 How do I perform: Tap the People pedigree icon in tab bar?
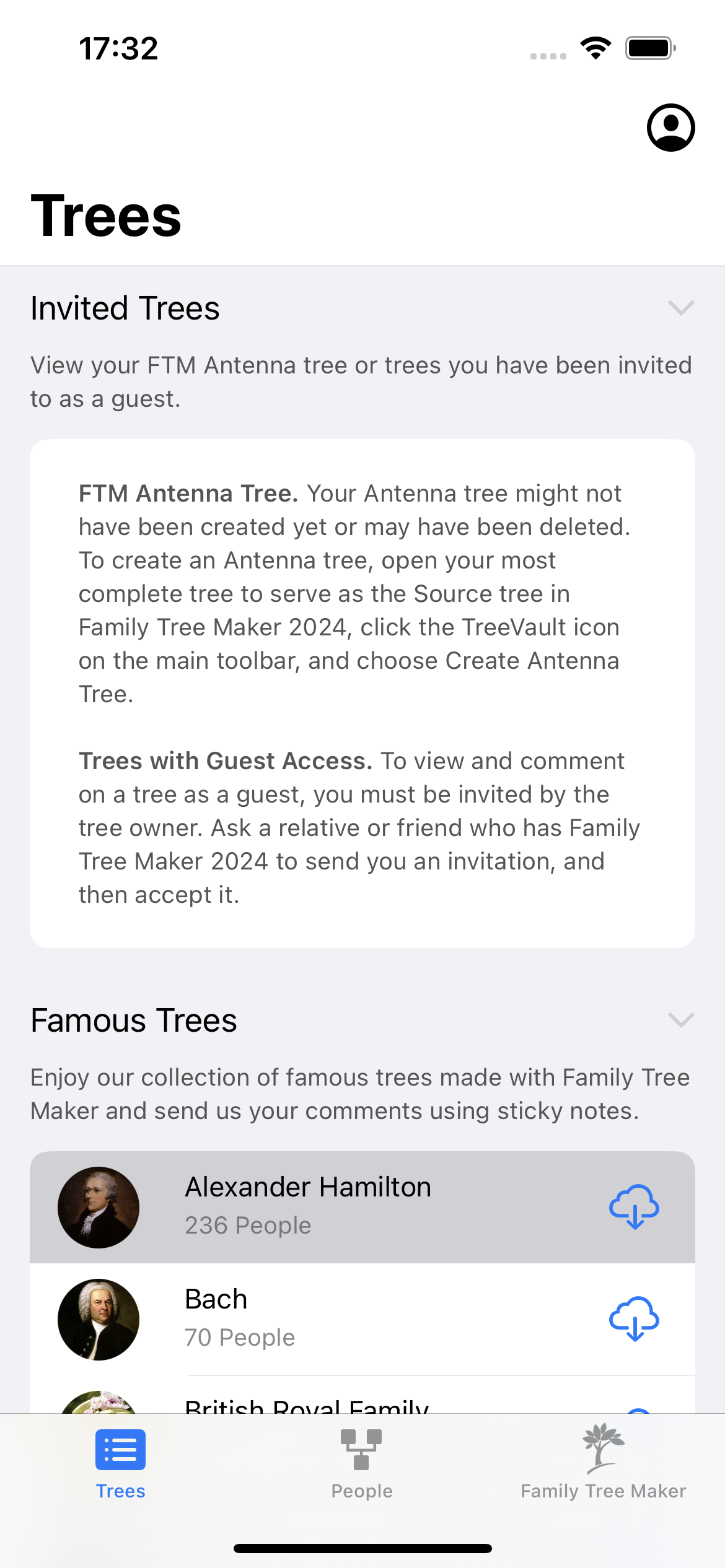(361, 1449)
